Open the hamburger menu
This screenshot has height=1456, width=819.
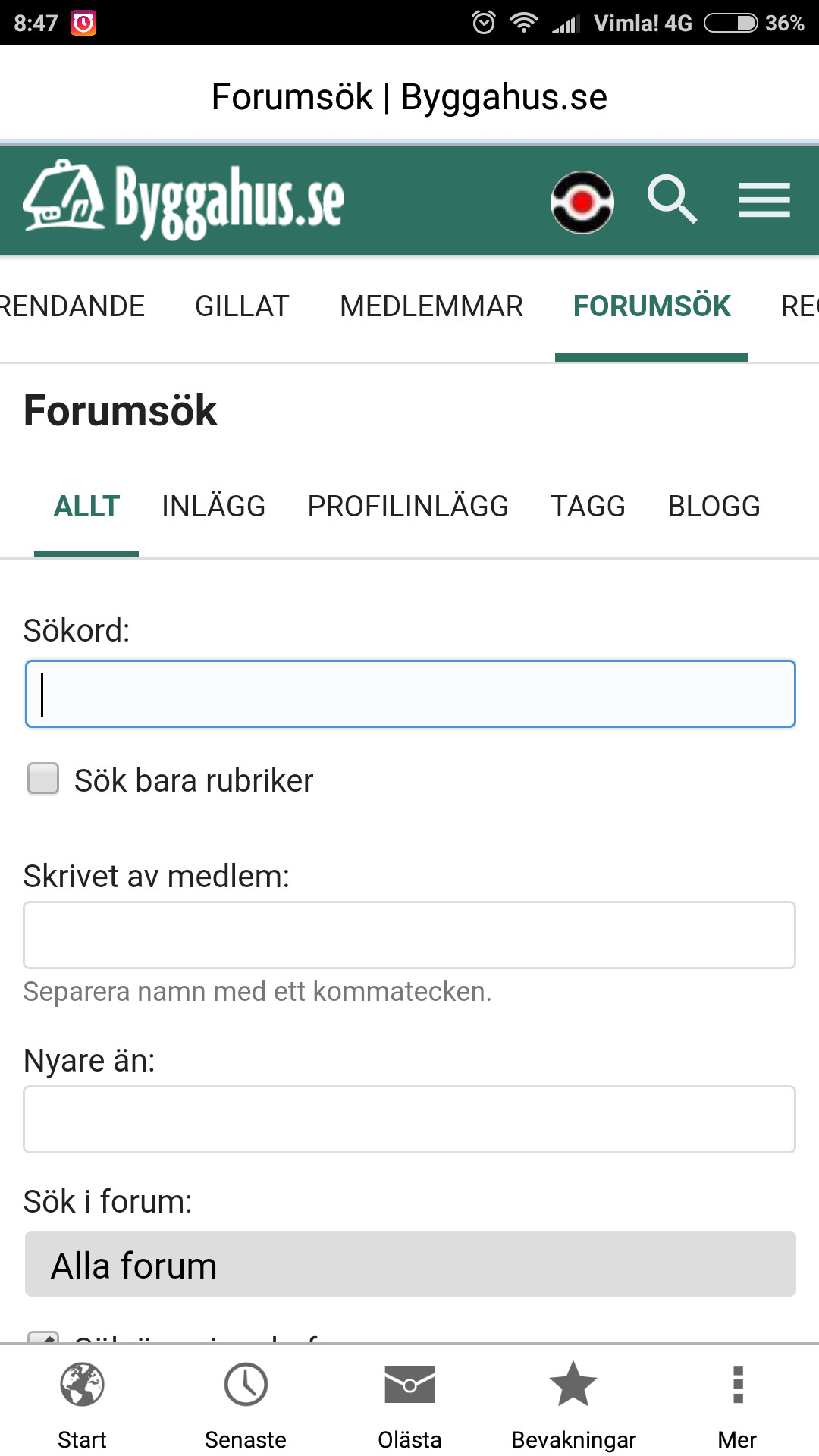coord(764,200)
